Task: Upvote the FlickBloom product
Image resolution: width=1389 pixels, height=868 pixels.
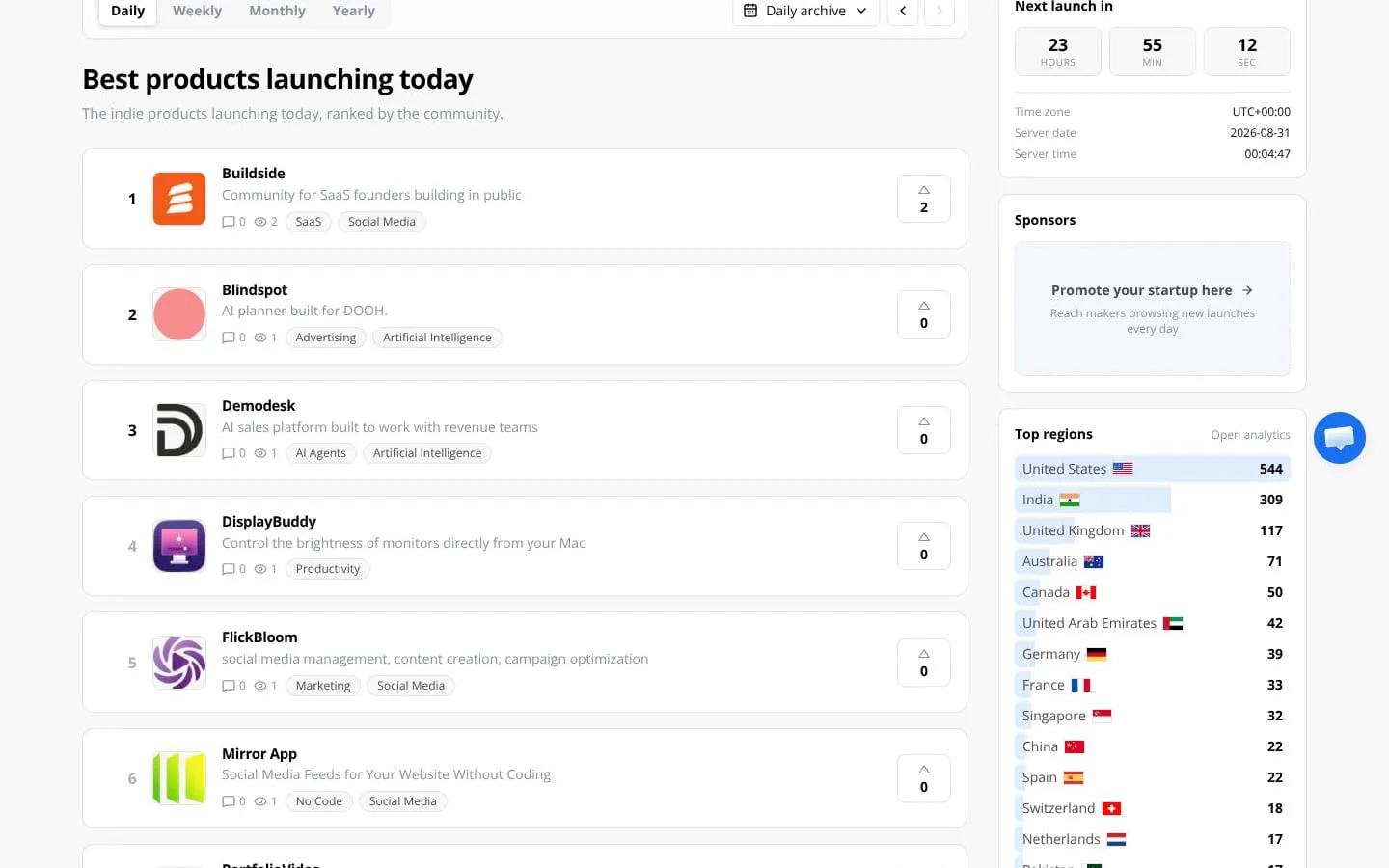Action: (924, 663)
